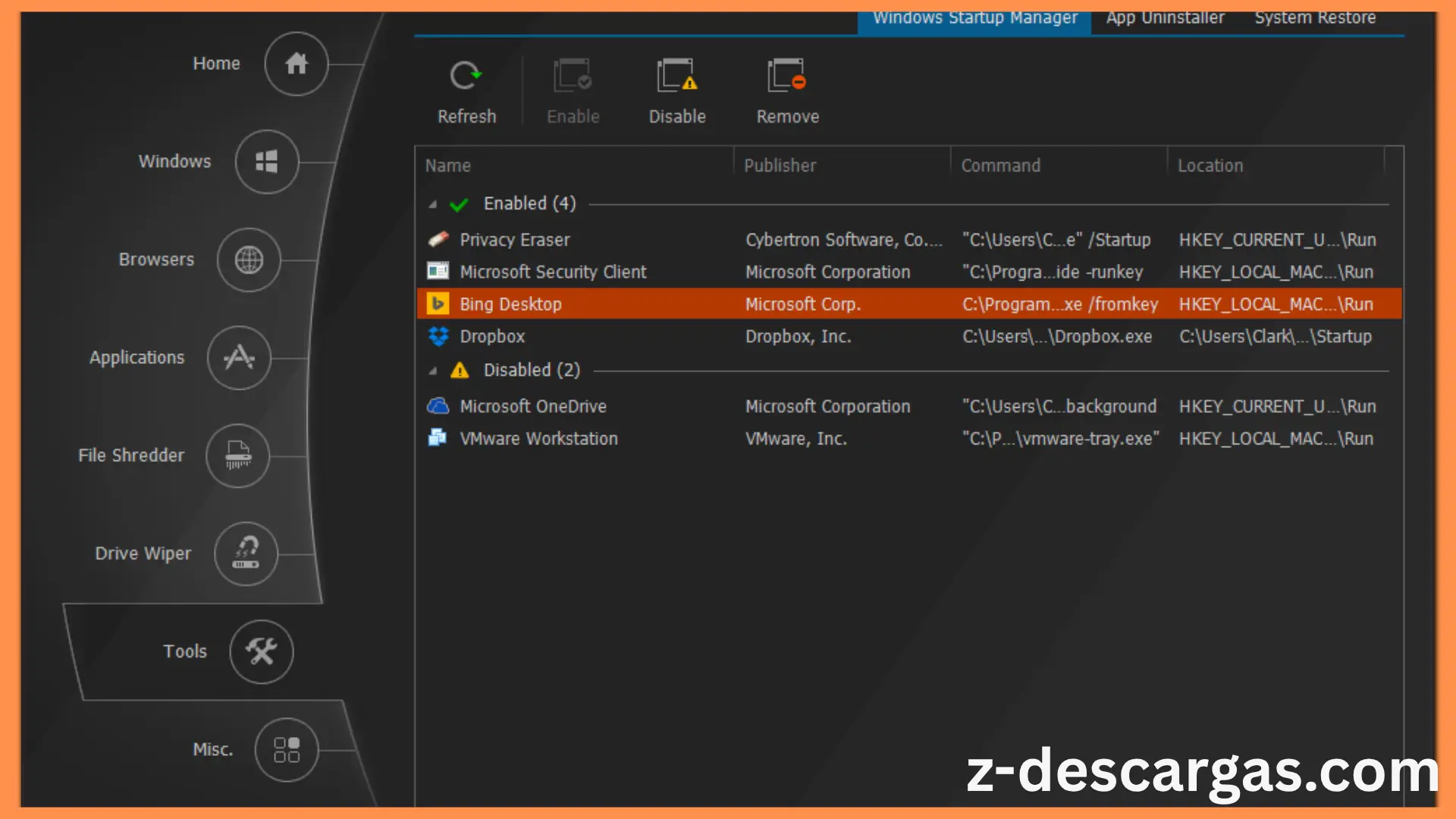Open the Home section icon

tap(296, 64)
